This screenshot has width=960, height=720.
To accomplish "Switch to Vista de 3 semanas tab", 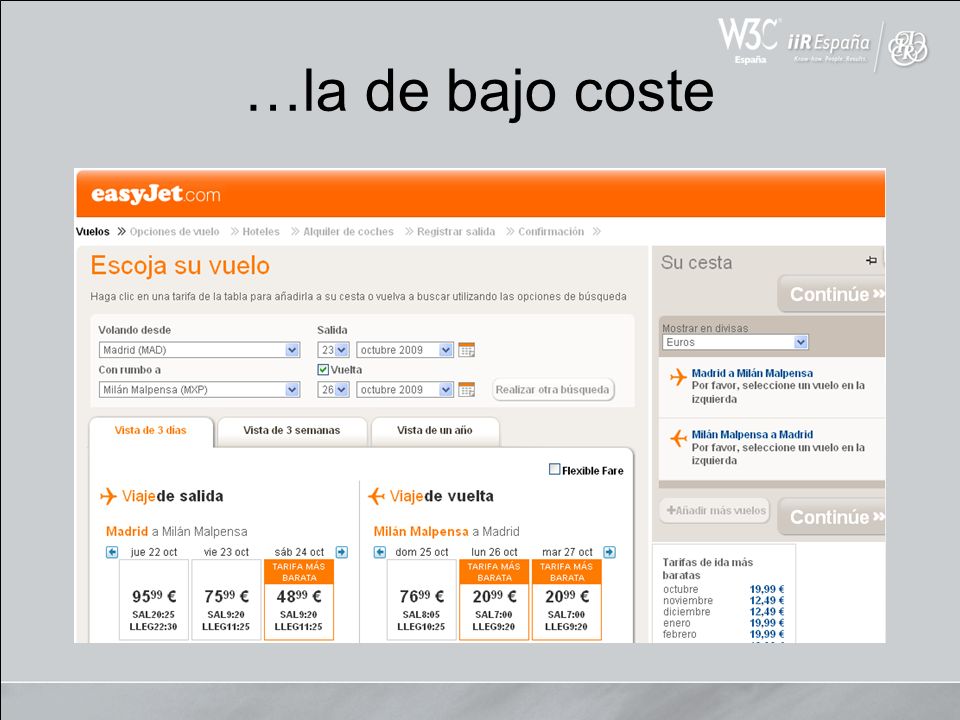I will (x=291, y=431).
